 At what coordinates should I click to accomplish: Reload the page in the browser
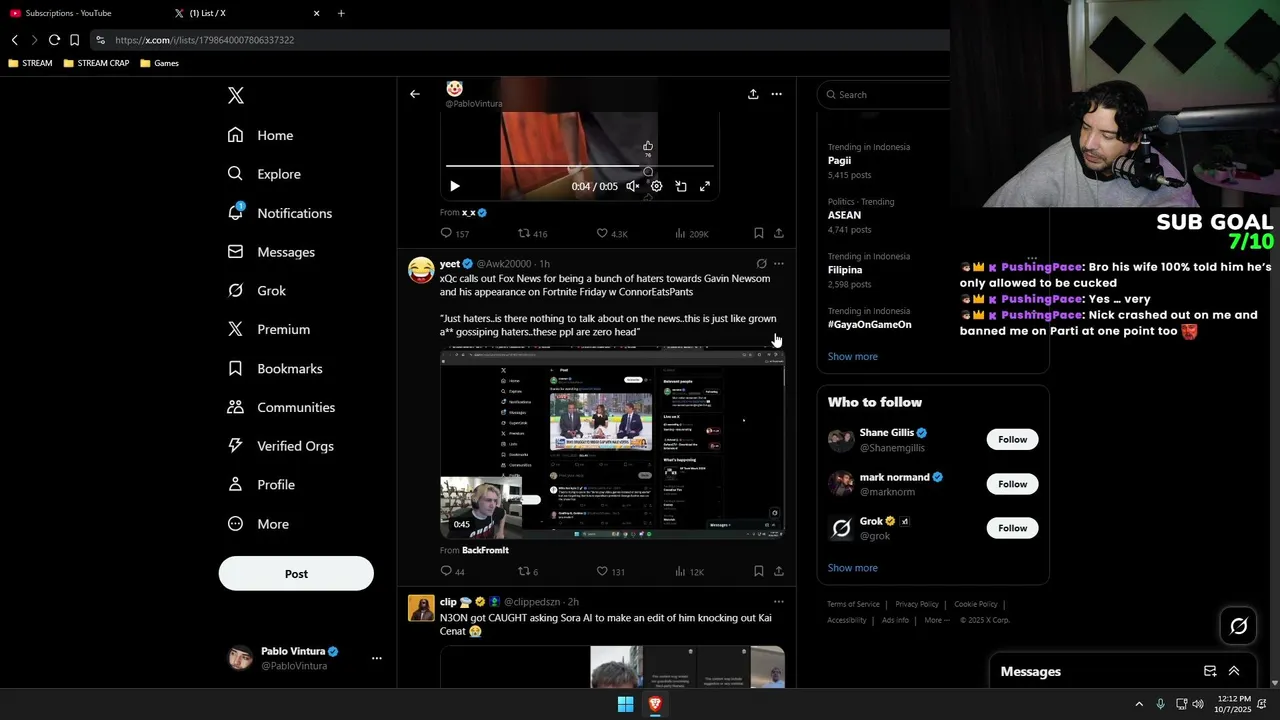pos(54,40)
